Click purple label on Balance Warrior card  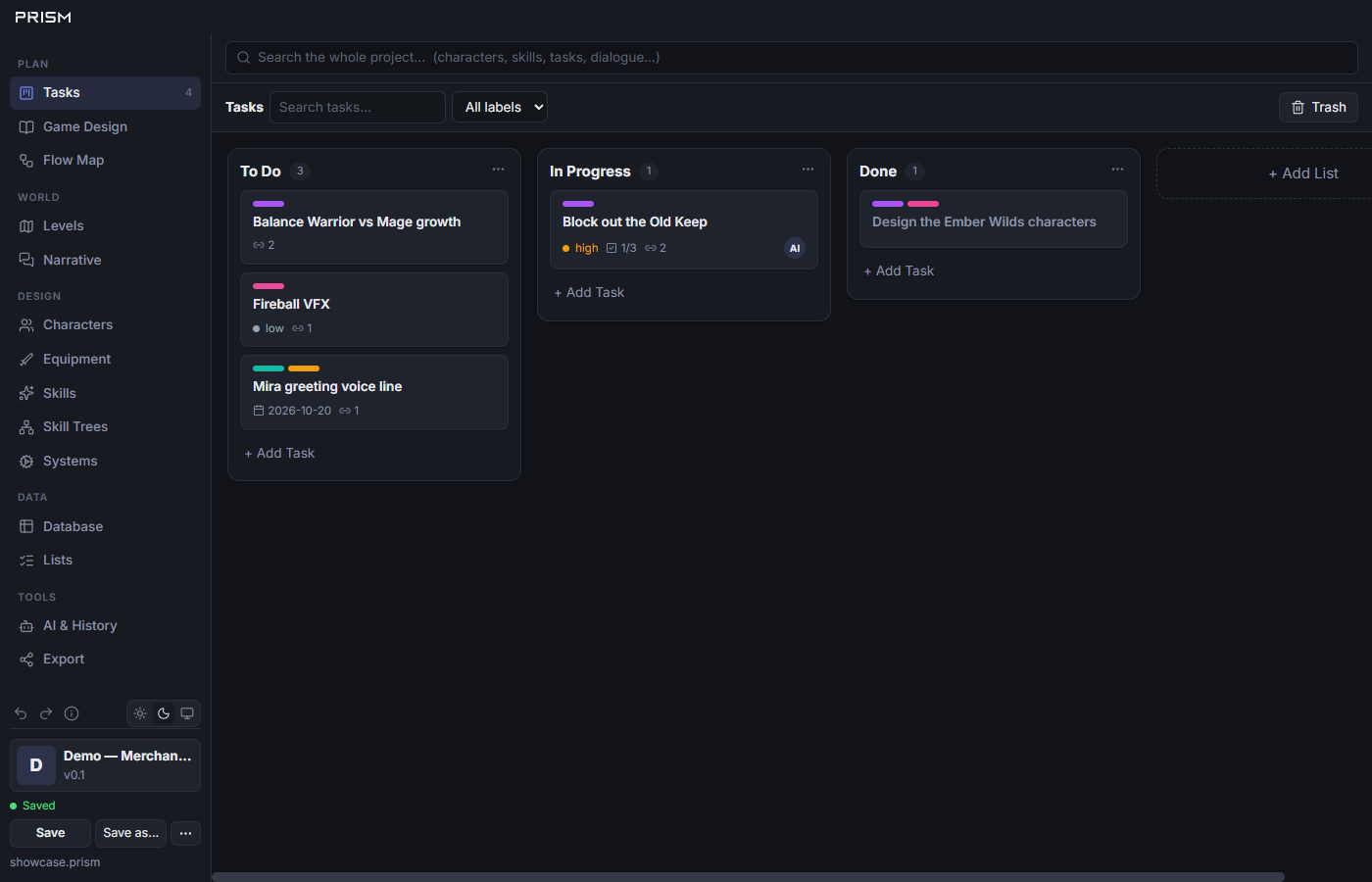269,204
